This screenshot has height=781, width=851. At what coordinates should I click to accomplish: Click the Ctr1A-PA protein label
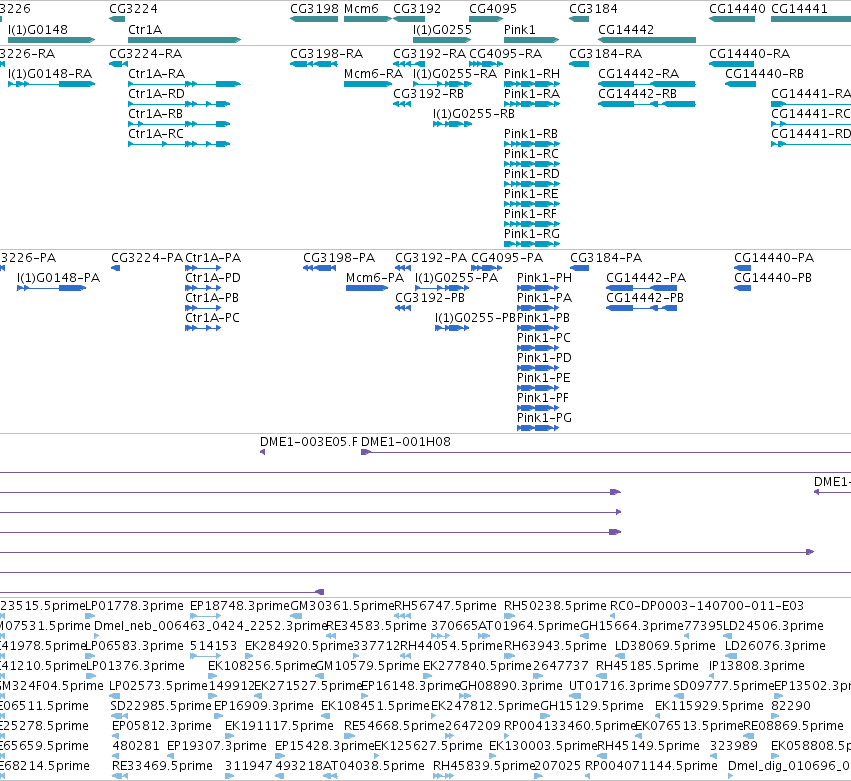coord(213,258)
